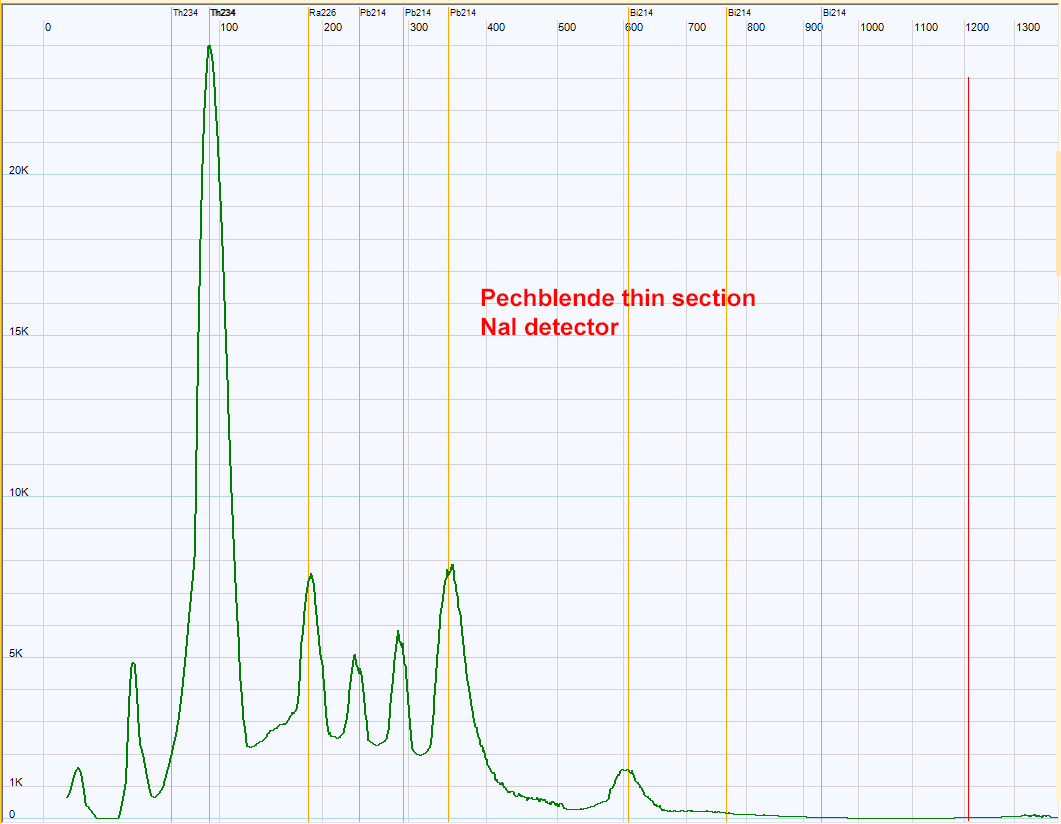1061x824 pixels.
Task: Click the 400 energy axis label
Action: [x=496, y=28]
